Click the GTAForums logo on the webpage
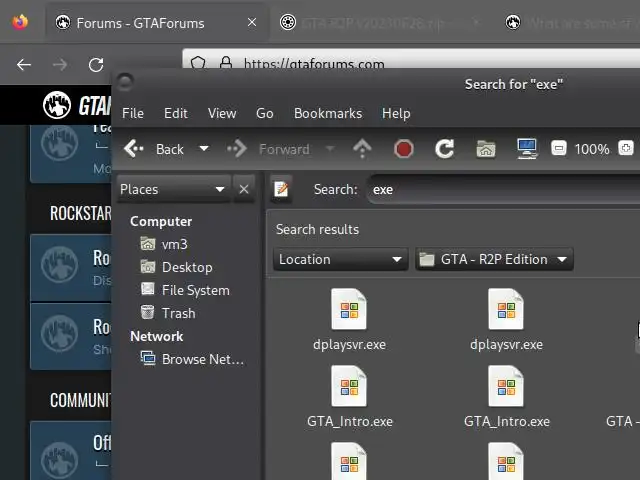The image size is (640, 480). [x=77, y=105]
